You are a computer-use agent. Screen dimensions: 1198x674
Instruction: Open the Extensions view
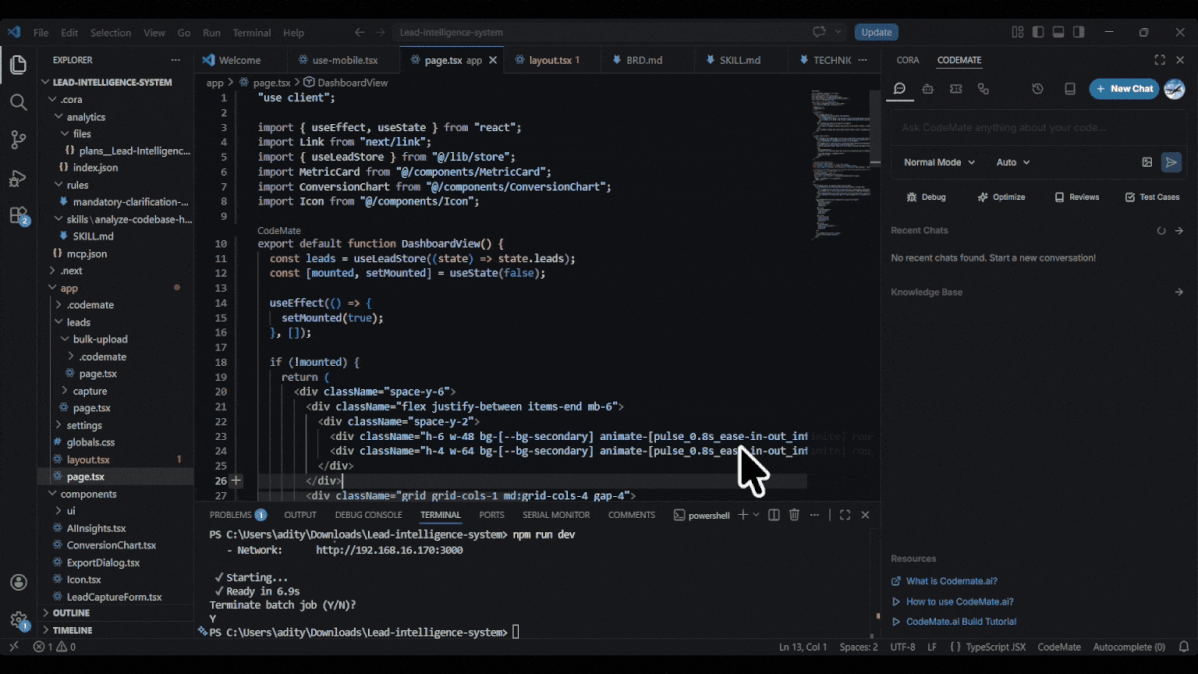tap(18, 216)
